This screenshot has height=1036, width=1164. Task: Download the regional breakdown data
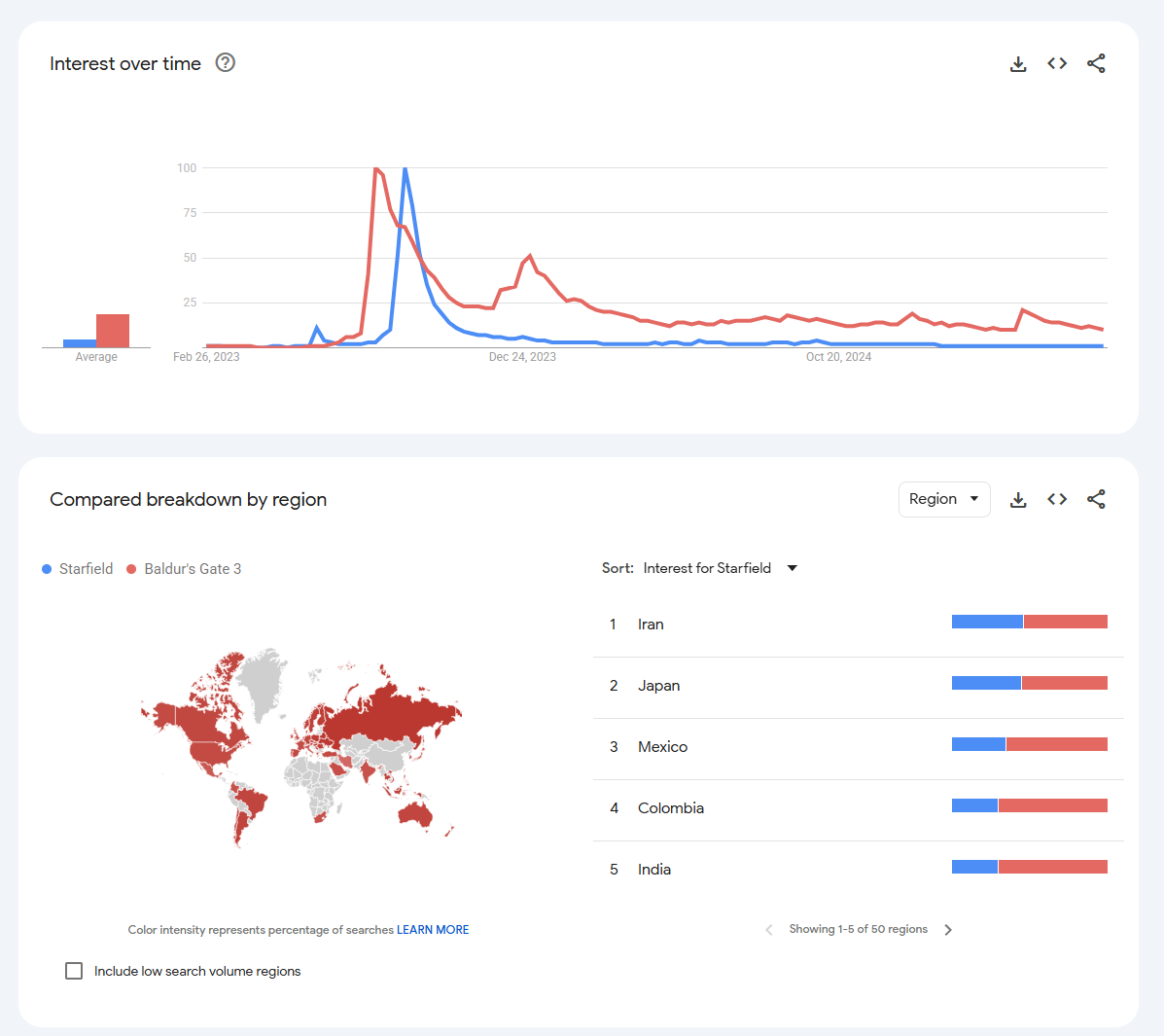pyautogui.click(x=1018, y=500)
